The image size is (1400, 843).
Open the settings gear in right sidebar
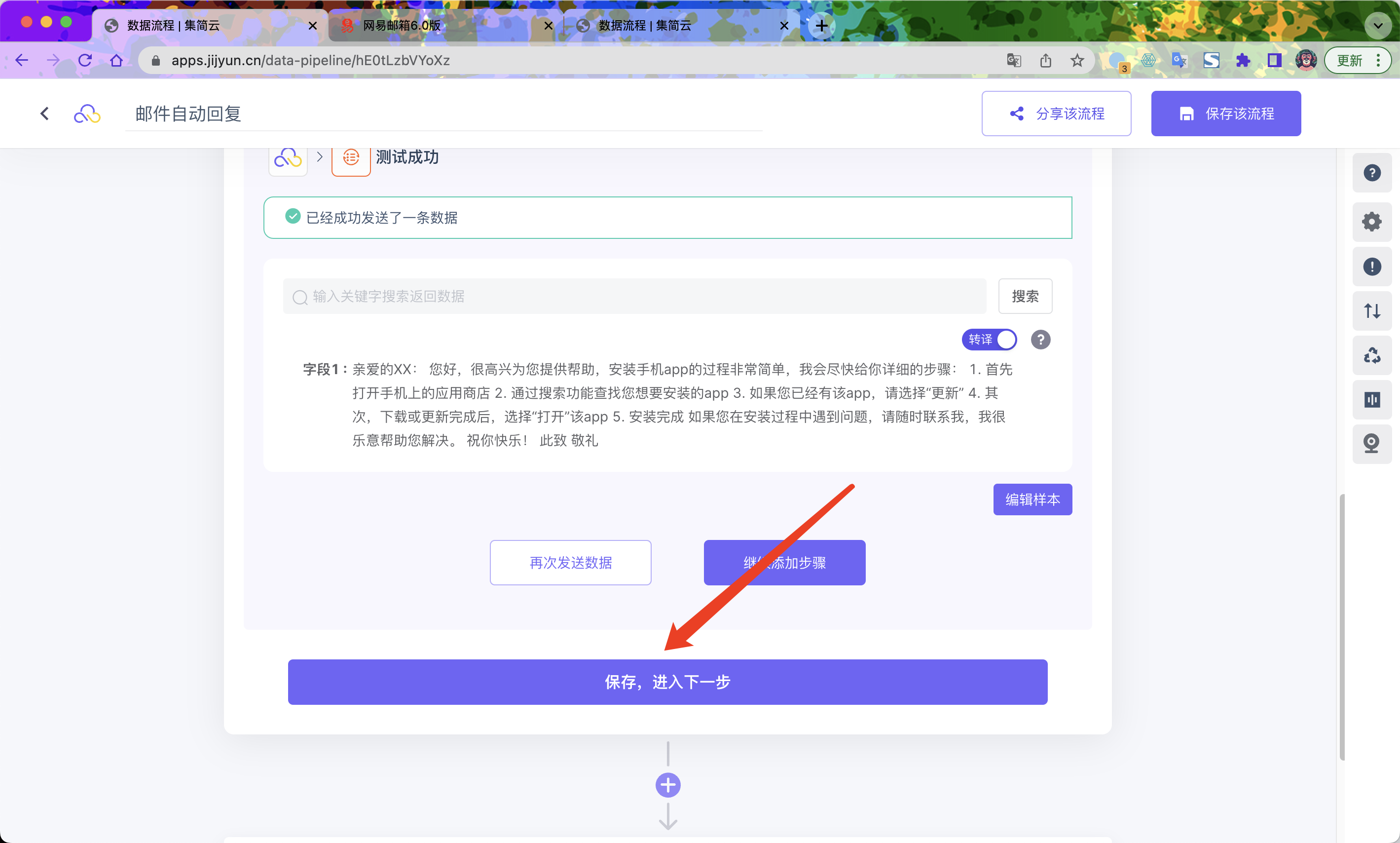(x=1371, y=222)
